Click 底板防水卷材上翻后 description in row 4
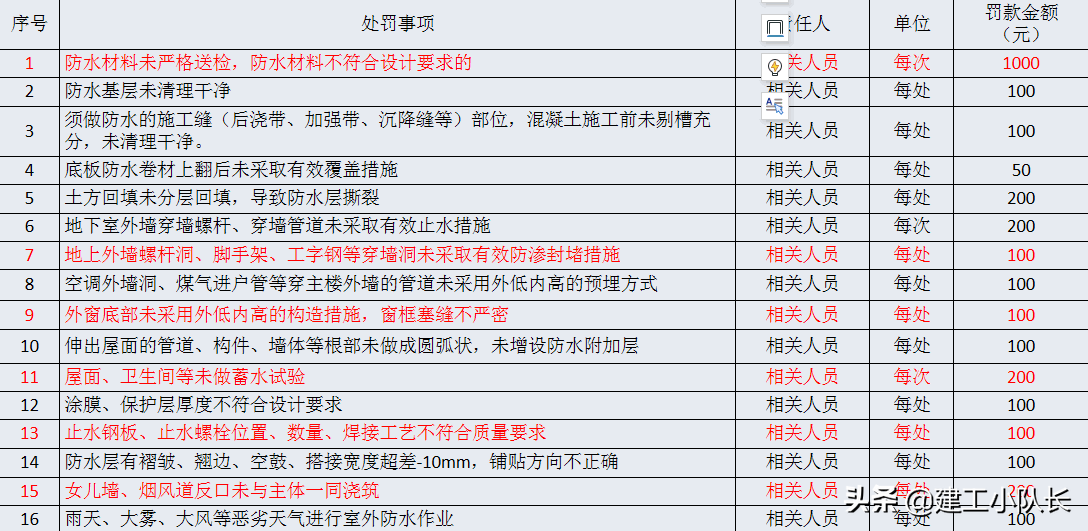Image resolution: width=1088 pixels, height=531 pixels. (x=398, y=170)
